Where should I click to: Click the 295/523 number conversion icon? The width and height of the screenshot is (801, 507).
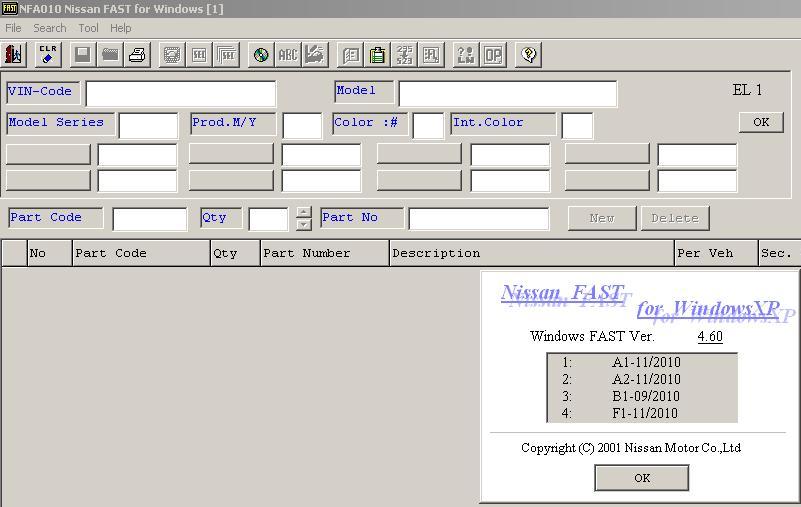405,54
